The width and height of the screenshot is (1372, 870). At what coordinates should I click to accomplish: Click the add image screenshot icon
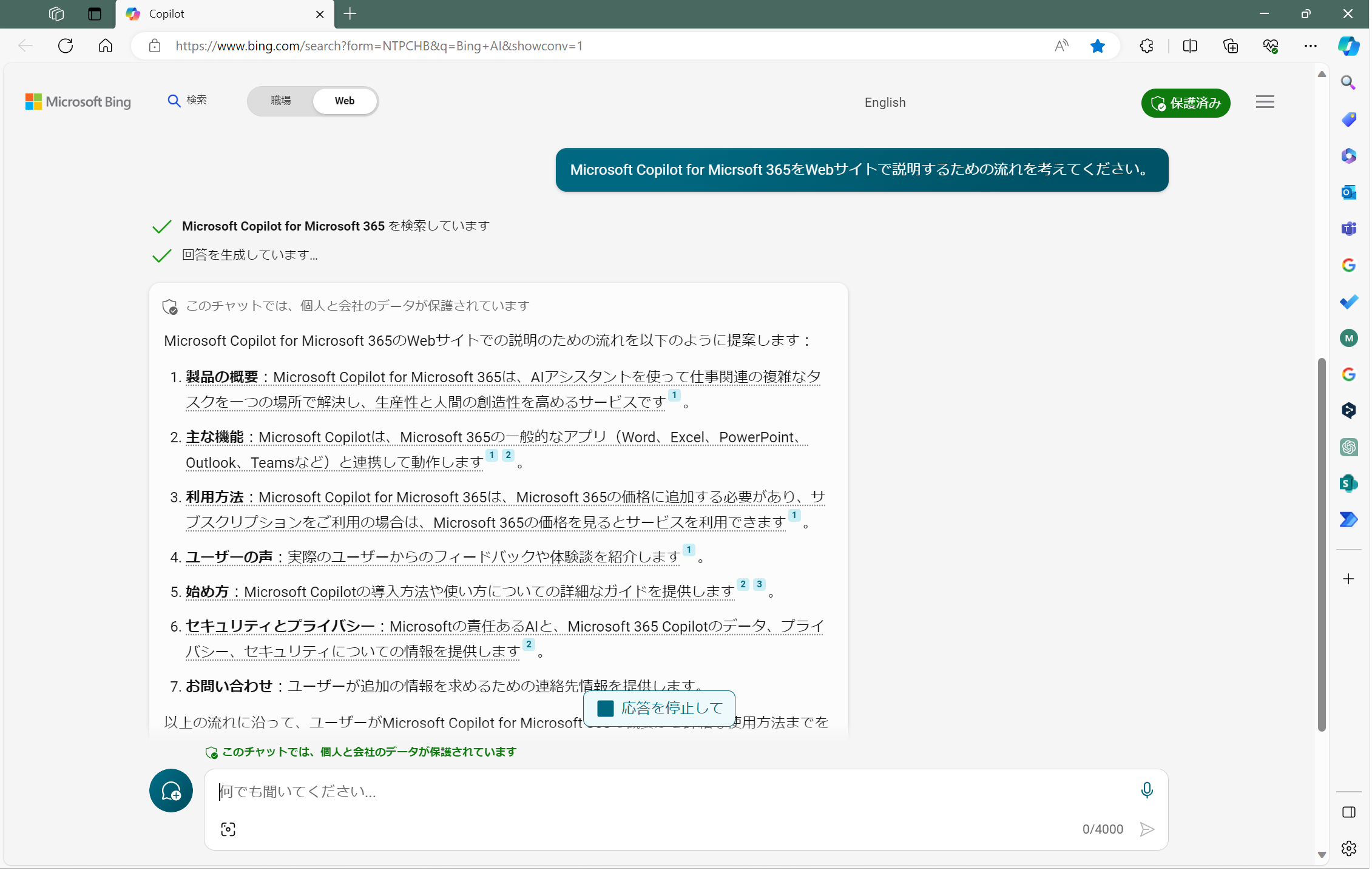[228, 830]
